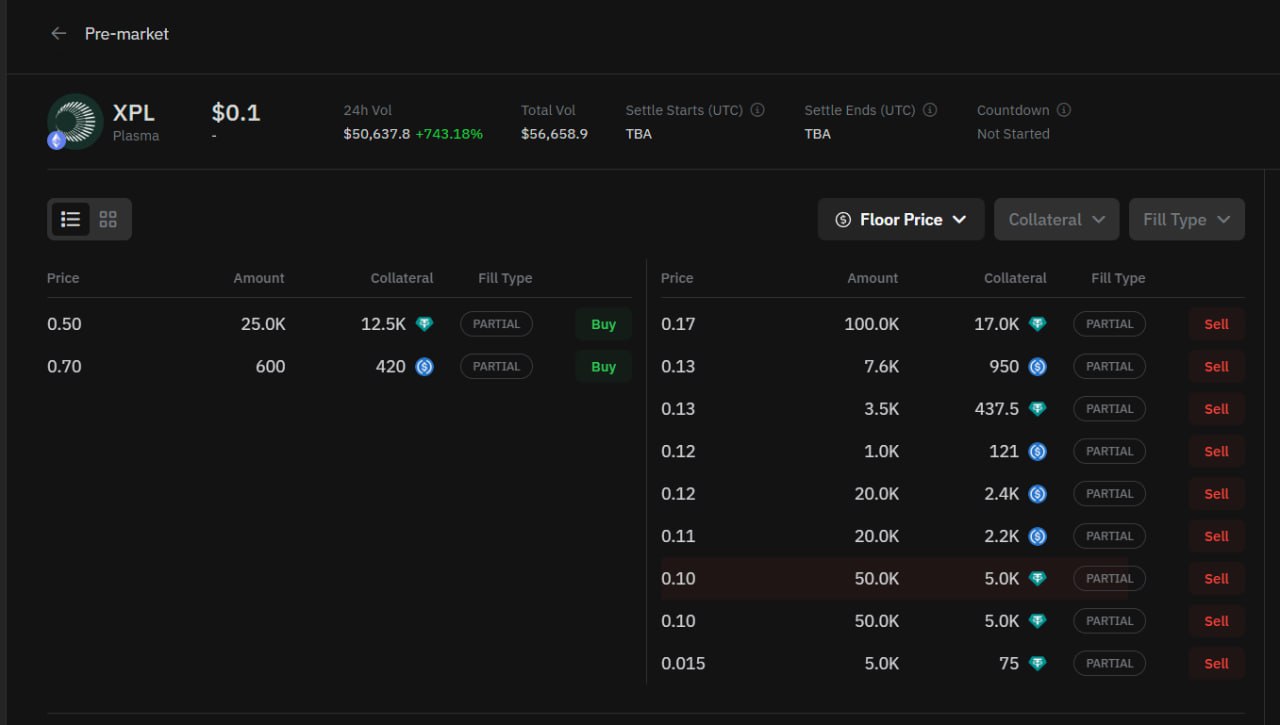Click PARTIAL badge on 0.70 buy row
1280x725 pixels.
pos(496,366)
